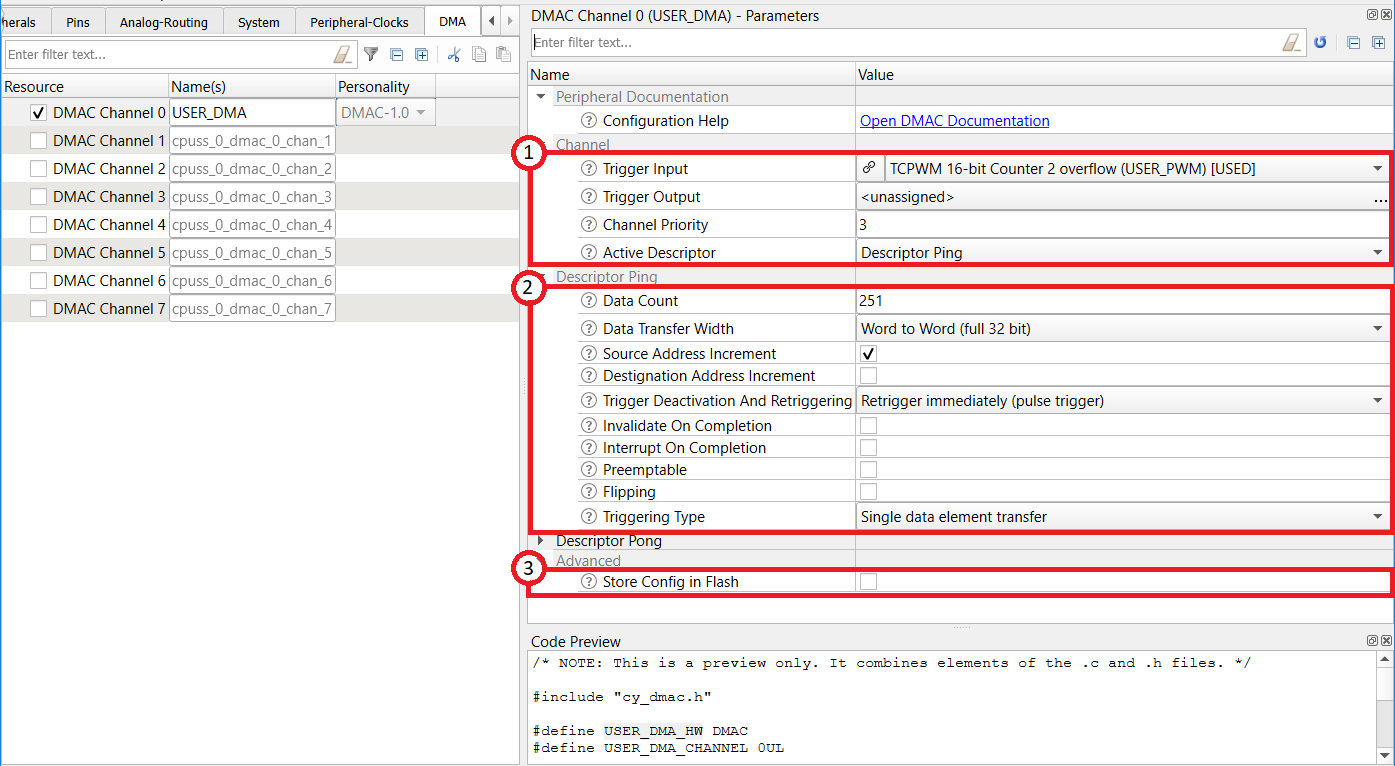The width and height of the screenshot is (1395, 766).
Task: Edit the USER_DMA name field
Action: [252, 113]
